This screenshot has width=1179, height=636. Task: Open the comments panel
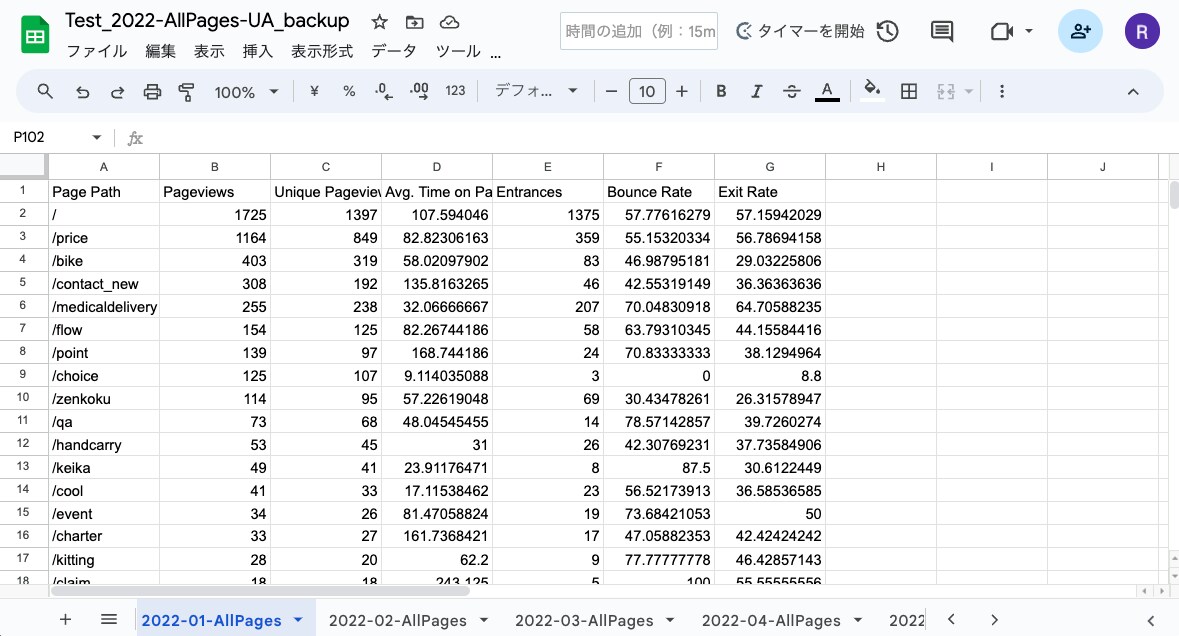click(941, 31)
